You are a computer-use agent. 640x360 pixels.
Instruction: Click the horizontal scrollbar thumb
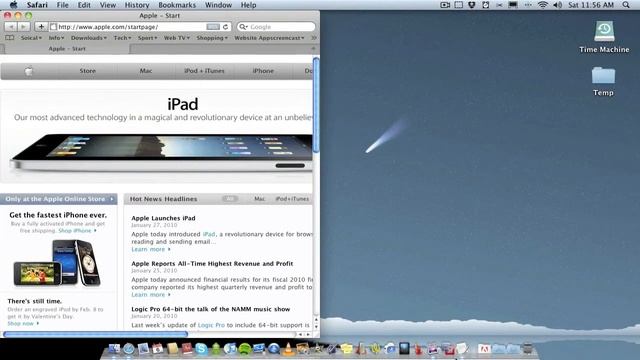point(96,334)
